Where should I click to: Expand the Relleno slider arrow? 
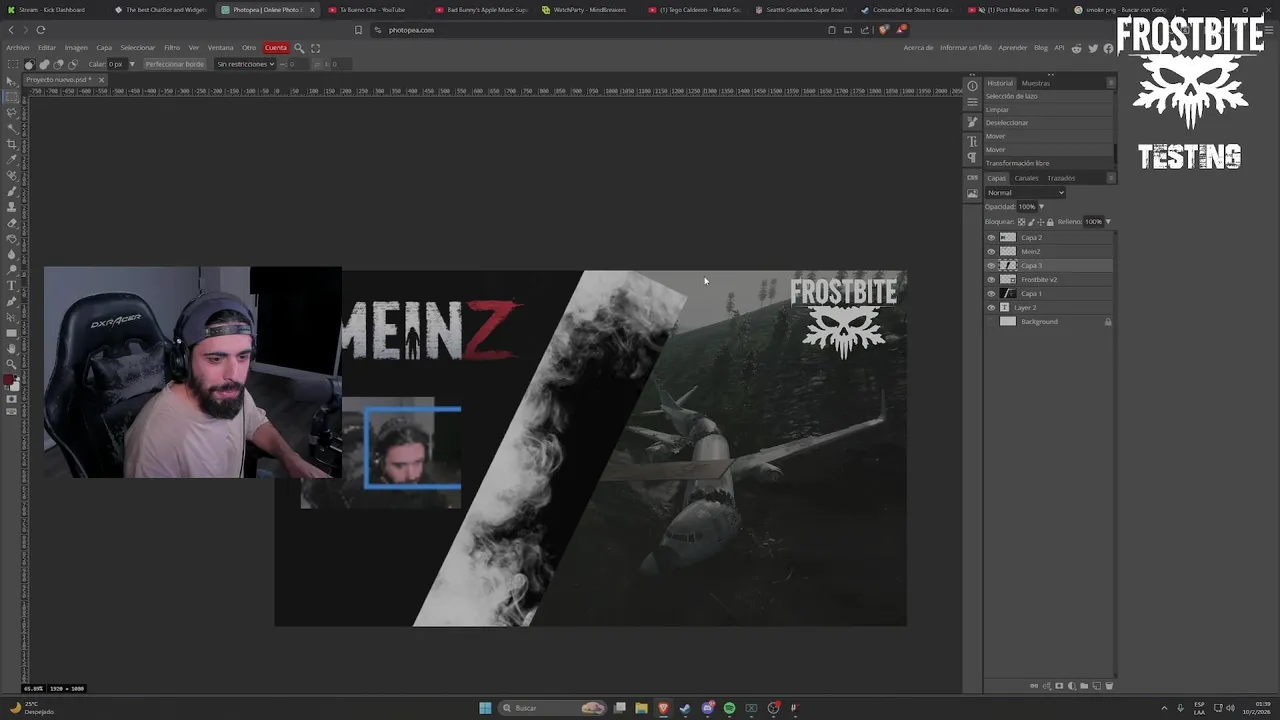(1108, 222)
